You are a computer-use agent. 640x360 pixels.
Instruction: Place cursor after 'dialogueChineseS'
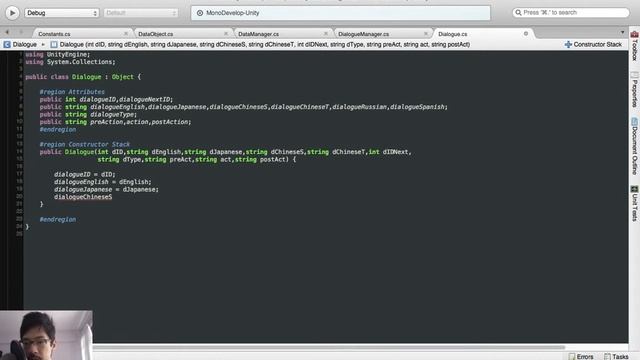tap(112, 197)
